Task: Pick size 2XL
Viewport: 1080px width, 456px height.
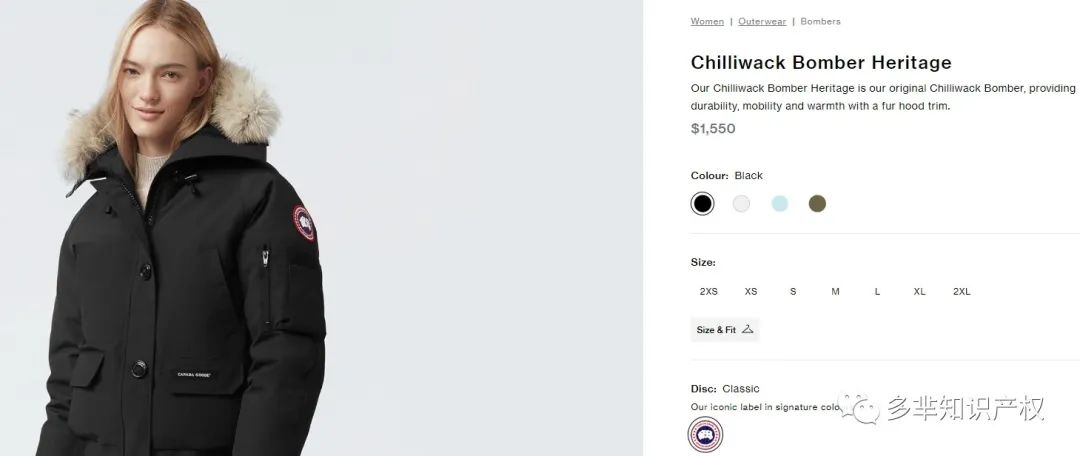Action: point(962,291)
